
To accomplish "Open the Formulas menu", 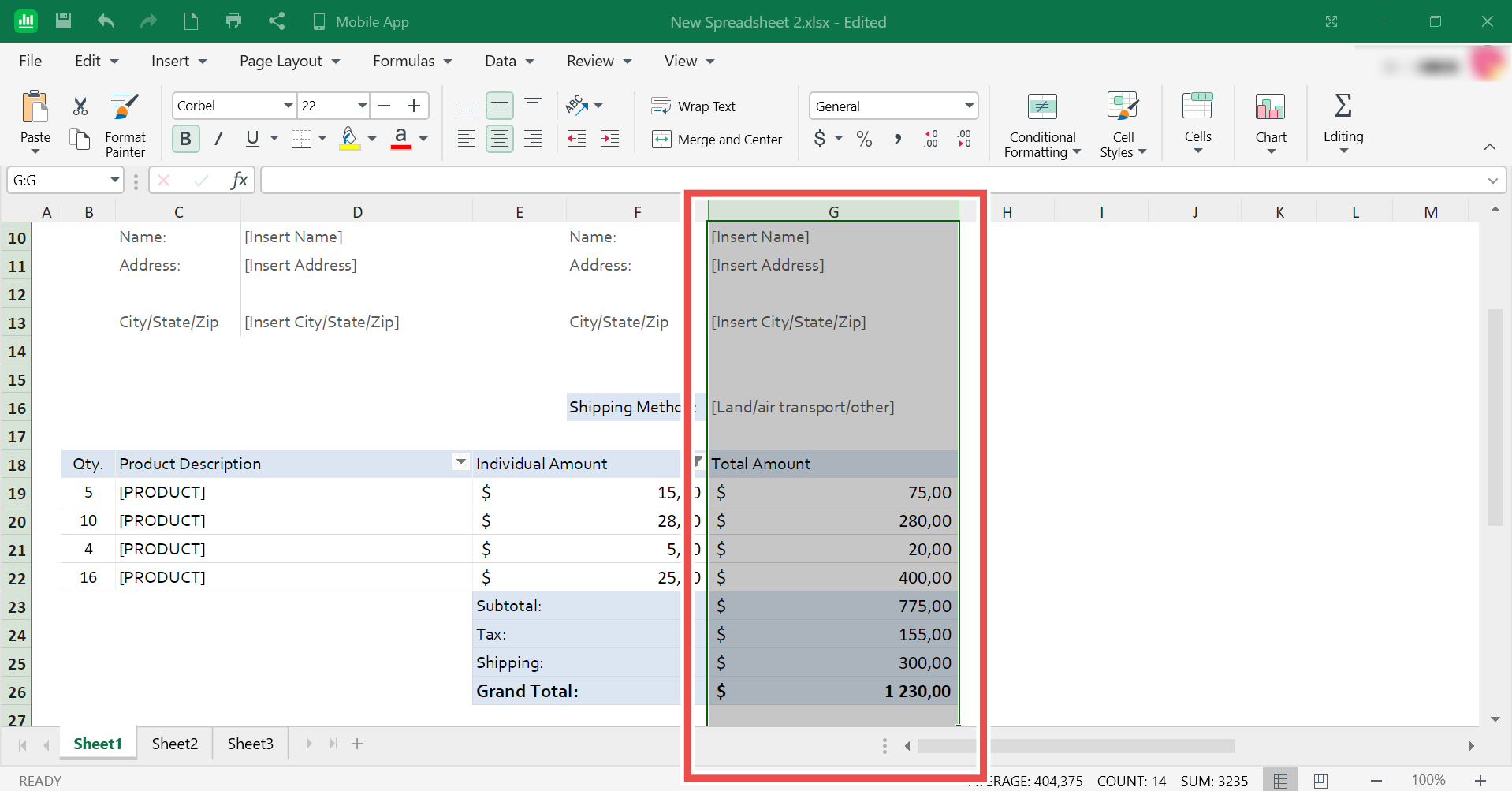I will click(412, 61).
